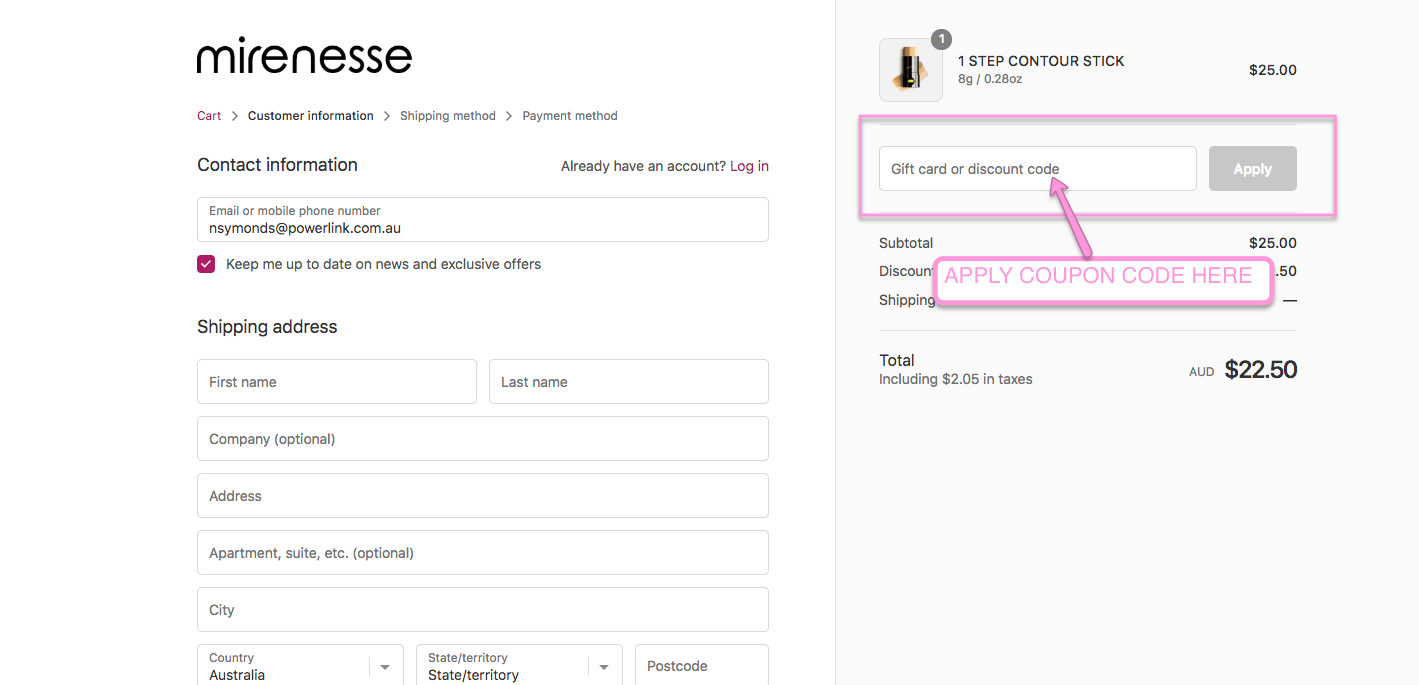Image resolution: width=1419 pixels, height=685 pixels.
Task: Click the Postcode field
Action: tap(702, 665)
